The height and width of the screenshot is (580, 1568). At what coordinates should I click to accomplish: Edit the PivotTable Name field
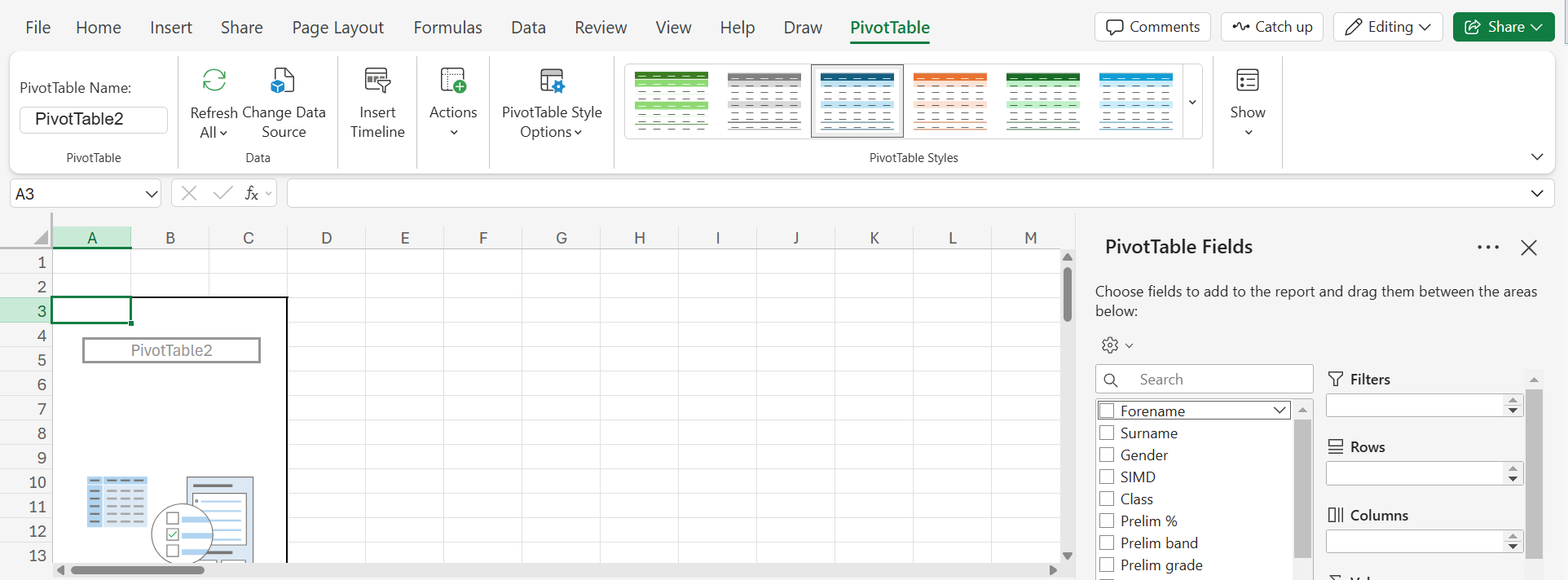click(94, 119)
